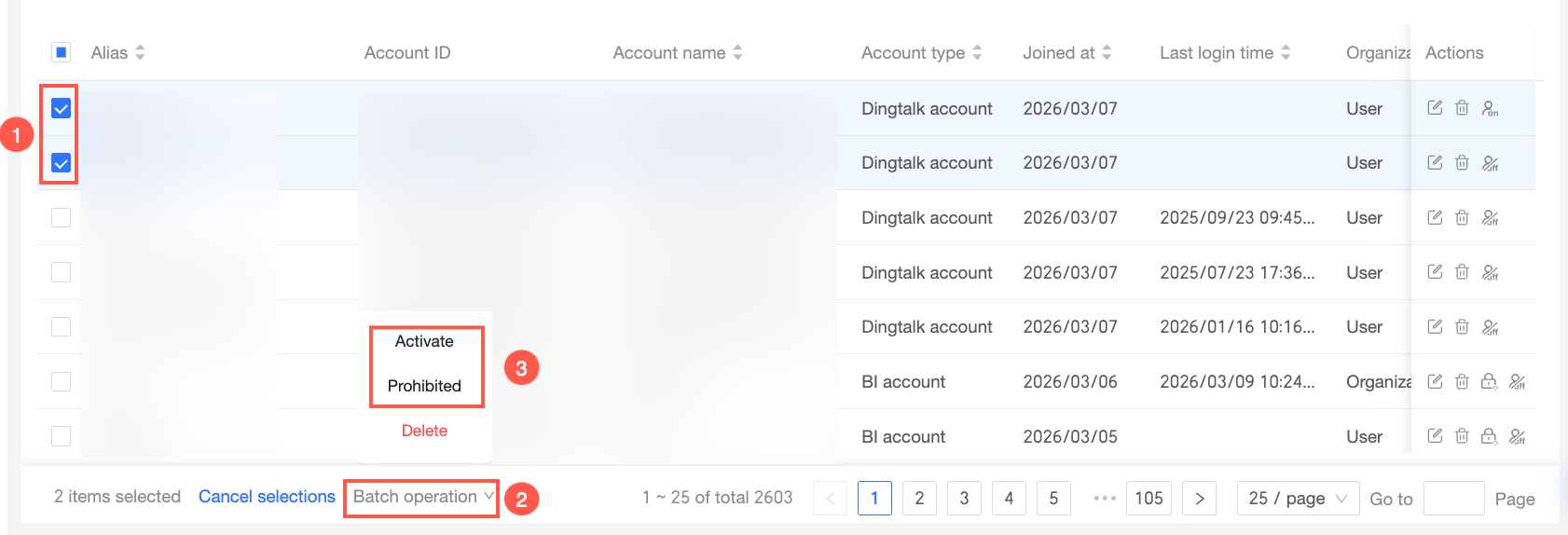Toggle user status for login 2025/07/23 row
This screenshot has height=535, width=1568.
click(x=1490, y=272)
